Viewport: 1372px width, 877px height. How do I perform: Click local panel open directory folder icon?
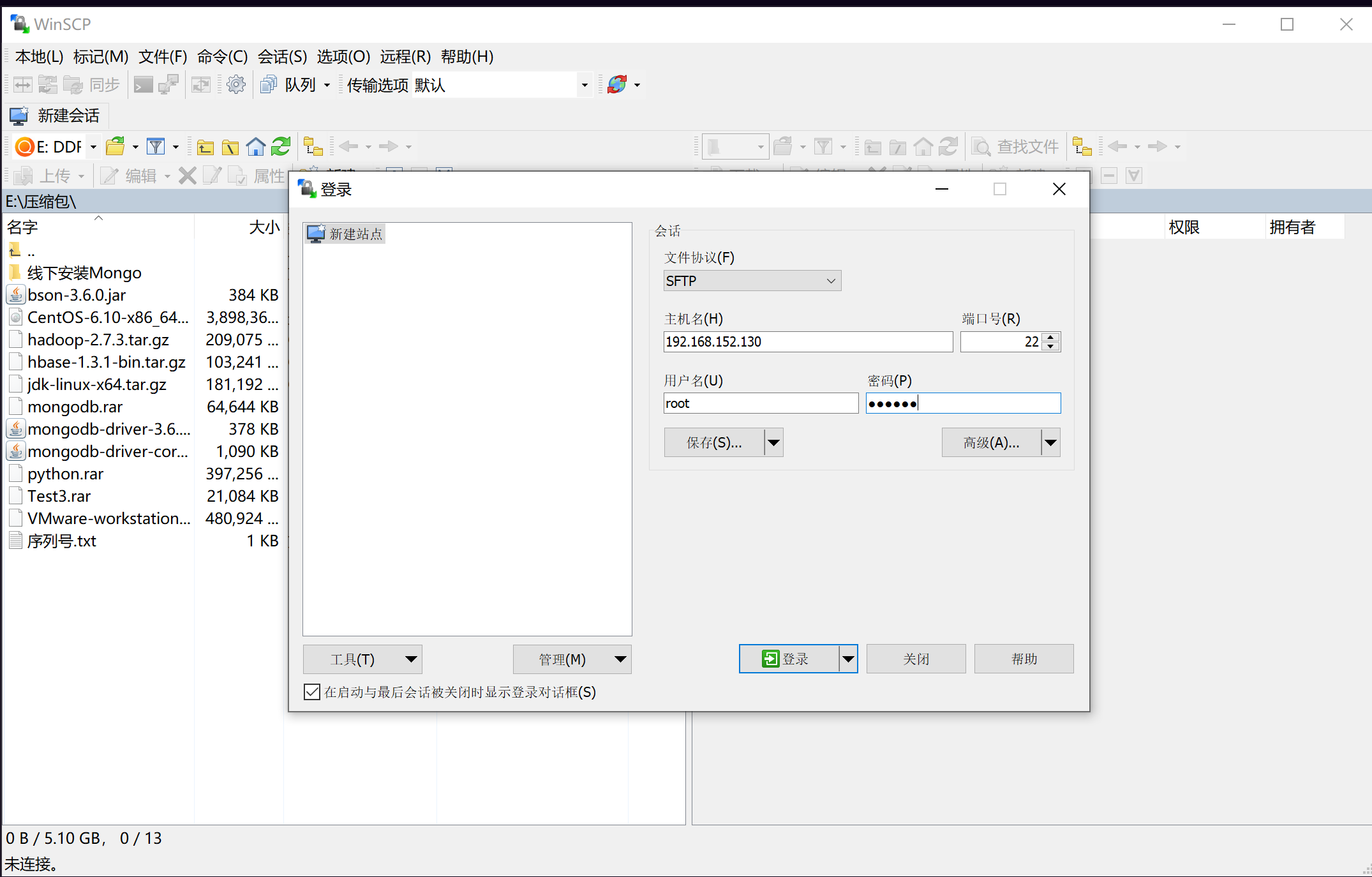coord(116,147)
